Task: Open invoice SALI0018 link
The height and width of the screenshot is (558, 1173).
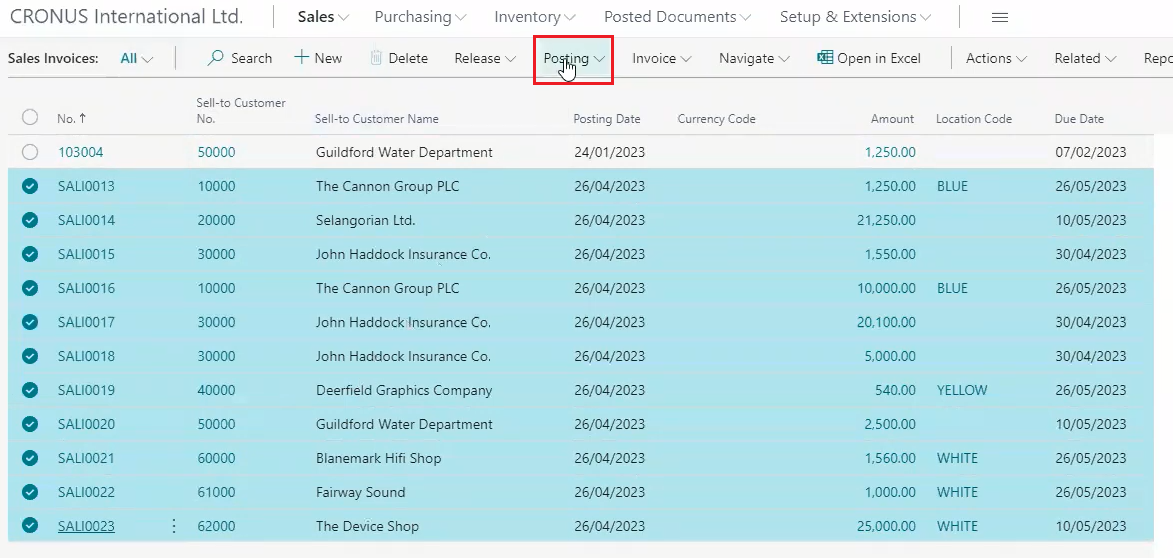Action: tap(86, 356)
